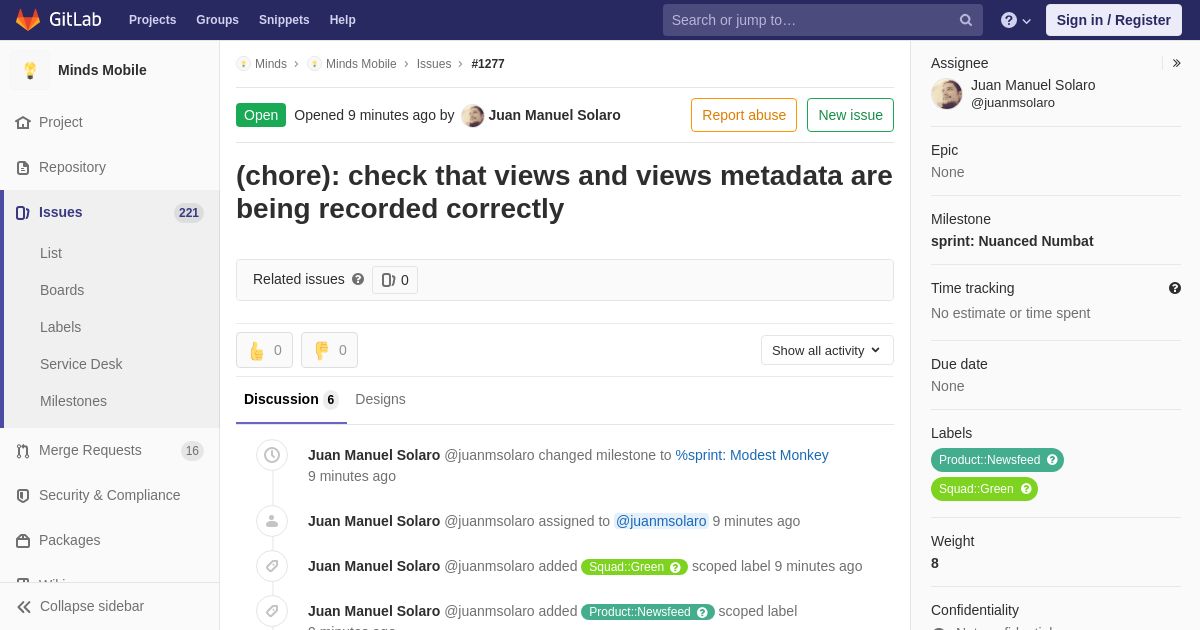The width and height of the screenshot is (1200, 630).
Task: Click the New issue button
Action: [x=850, y=115]
